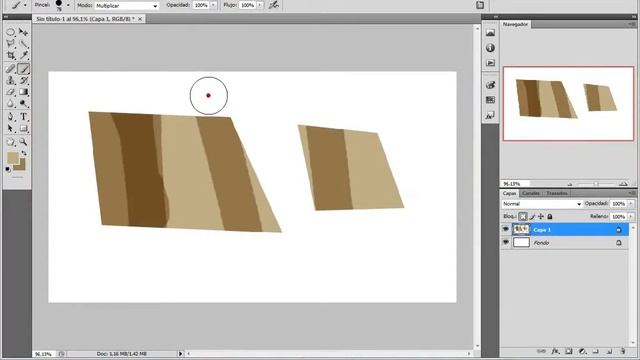Select the Hand tool
The height and width of the screenshot is (360, 640).
[11, 142]
